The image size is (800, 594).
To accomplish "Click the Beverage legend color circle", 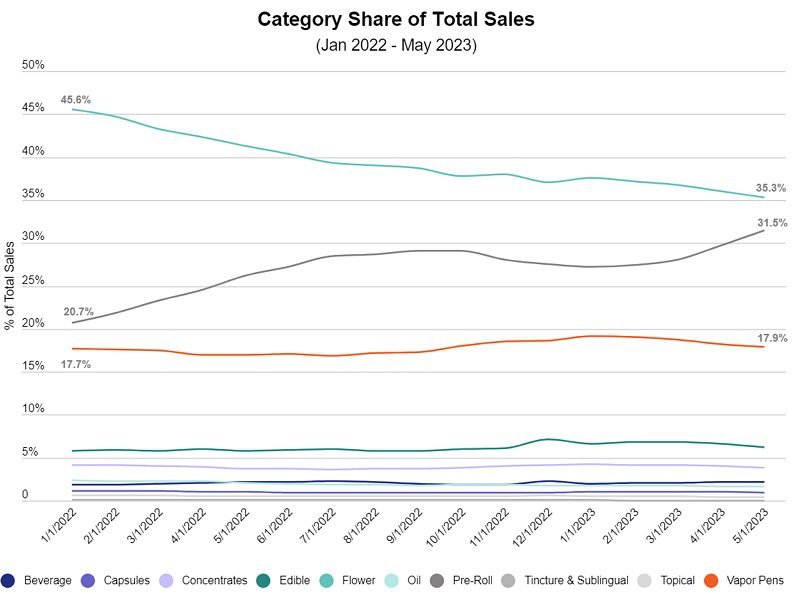I will [x=9, y=580].
